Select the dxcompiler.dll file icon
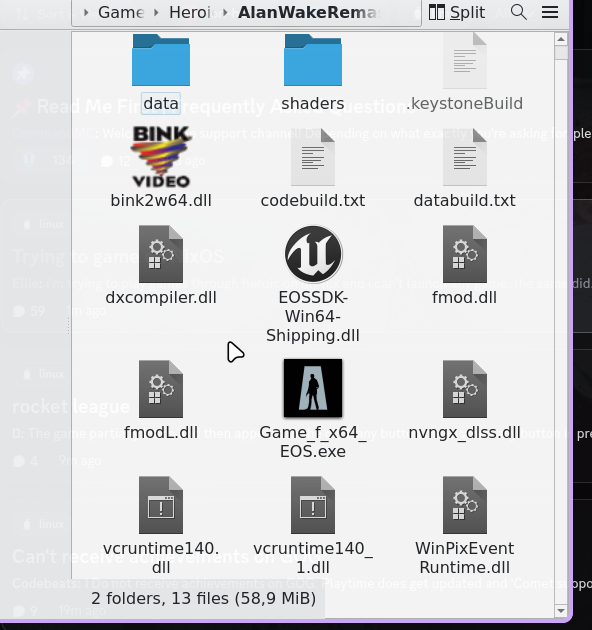 pos(161,254)
